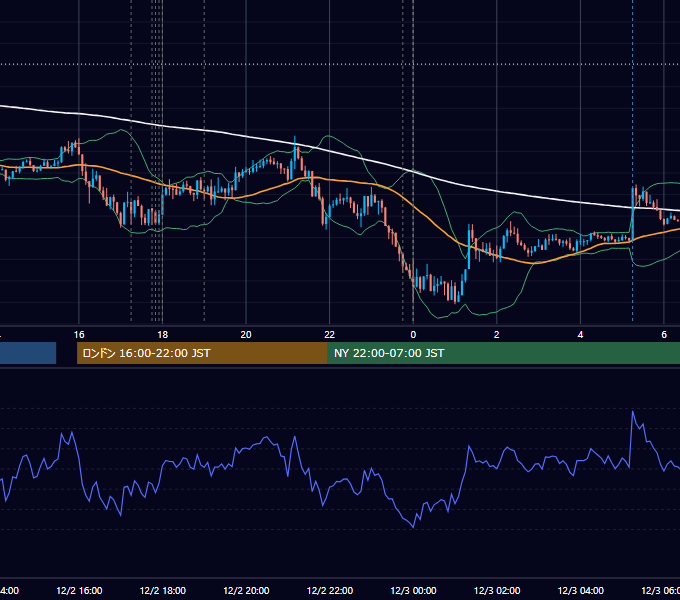Click the 12/3 02:00 time axis label

(x=497, y=590)
